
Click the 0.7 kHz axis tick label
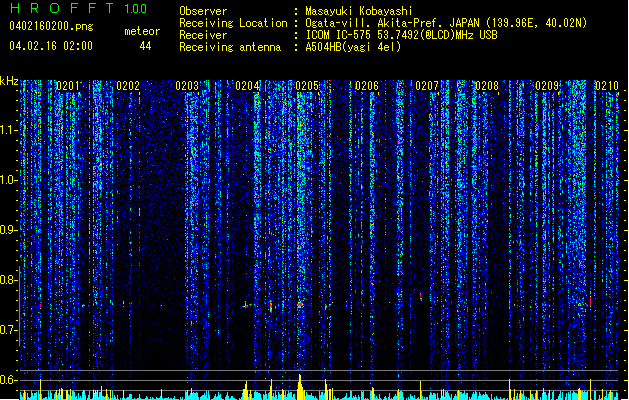(x=8, y=330)
